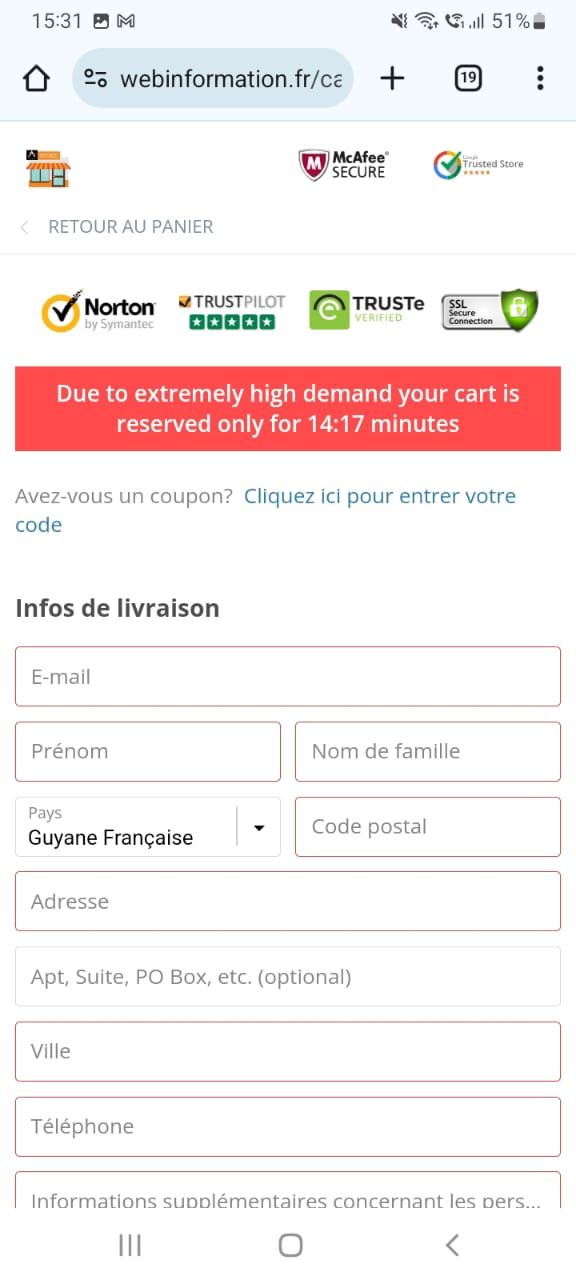Open a new browser tab with plus icon
576x1280 pixels.
click(x=392, y=78)
